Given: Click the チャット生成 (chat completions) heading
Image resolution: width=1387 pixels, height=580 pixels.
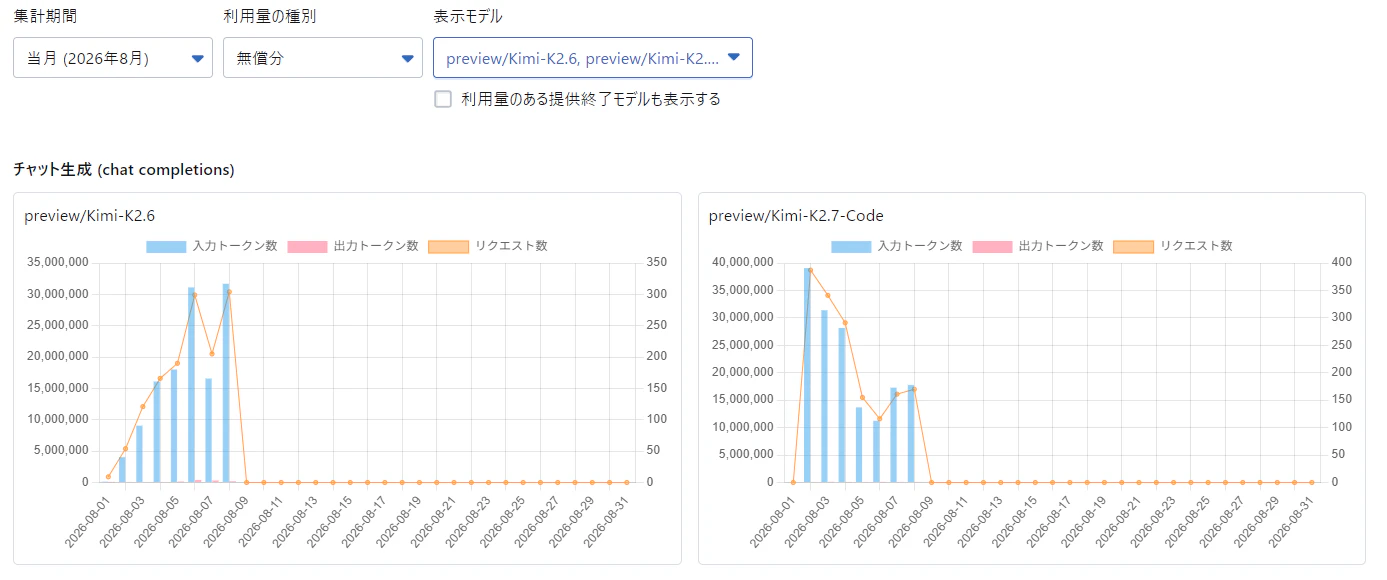Looking at the screenshot, I should [x=124, y=170].
